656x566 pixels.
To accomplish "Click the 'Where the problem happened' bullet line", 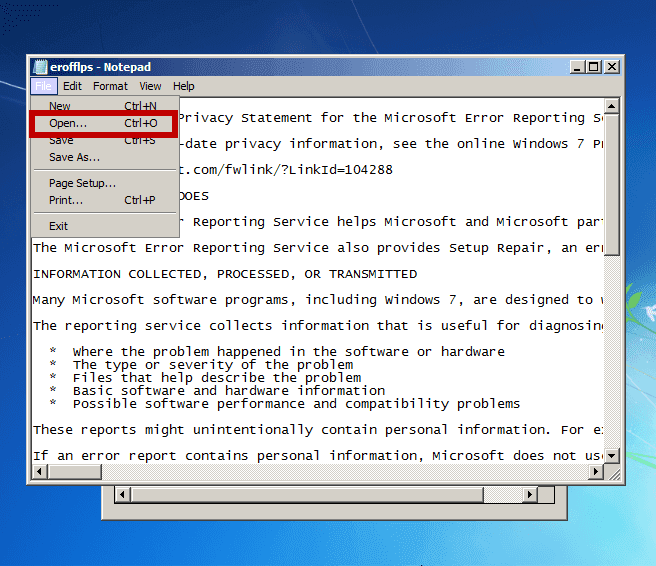I will pyautogui.click(x=289, y=352).
